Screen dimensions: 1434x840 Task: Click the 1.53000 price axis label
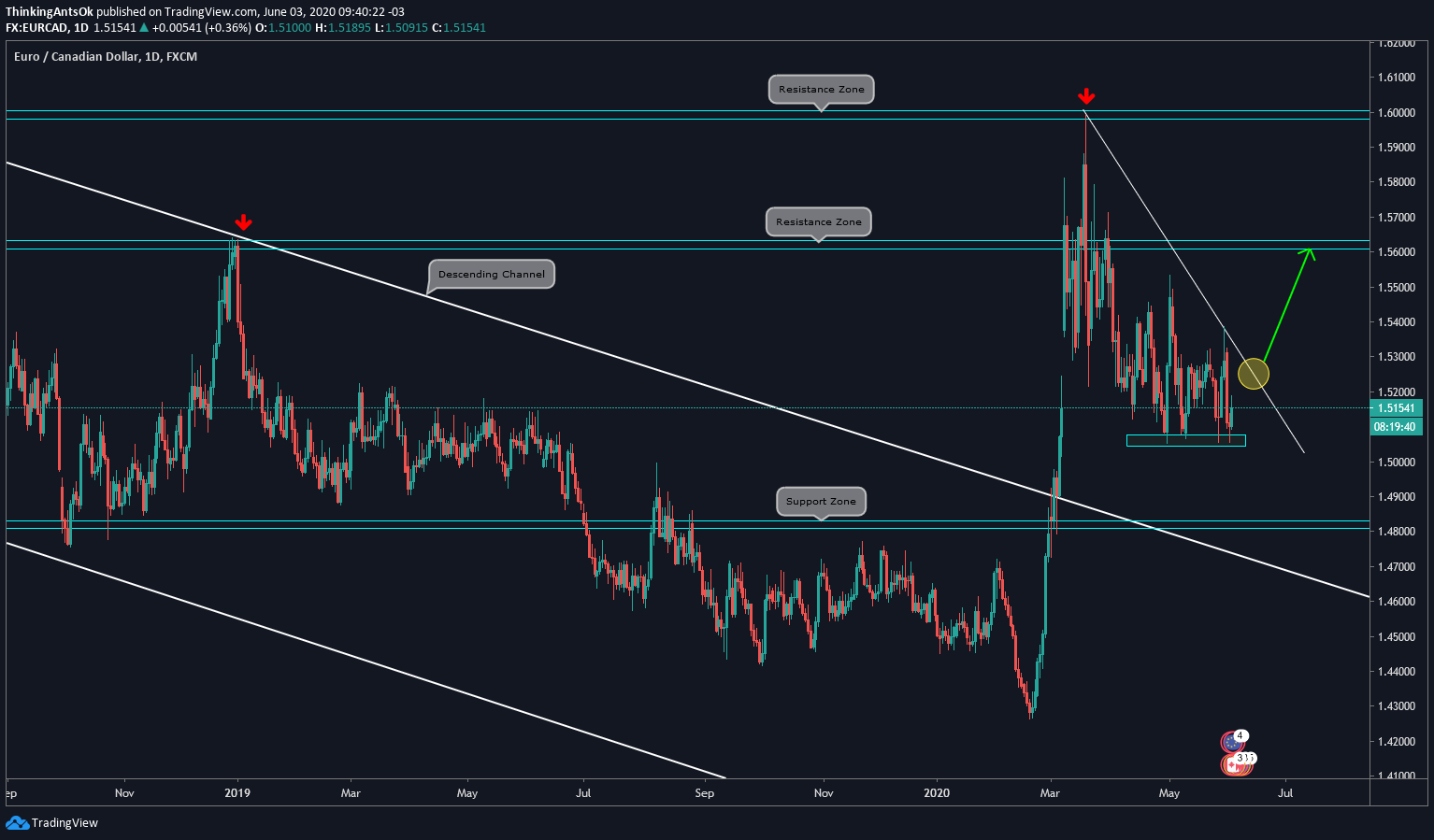click(1396, 357)
